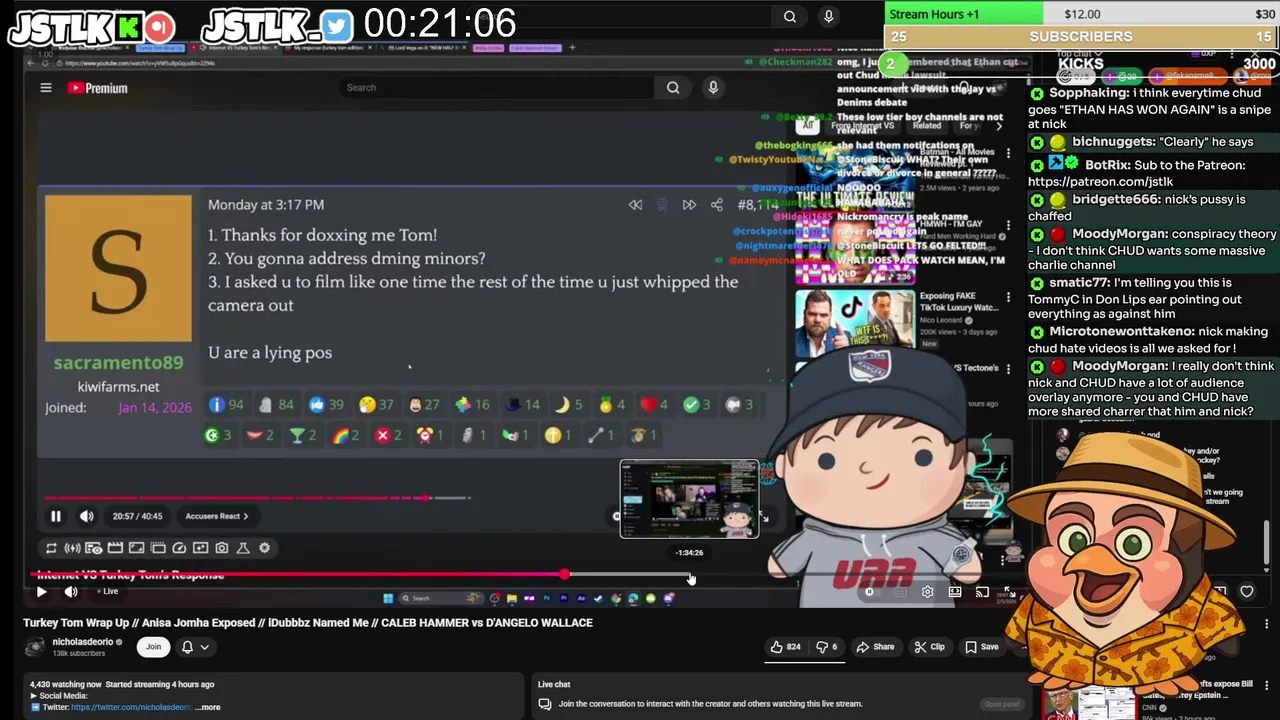1280x720 pixels.
Task: Open search magnifier in top dark bar
Action: click(790, 16)
